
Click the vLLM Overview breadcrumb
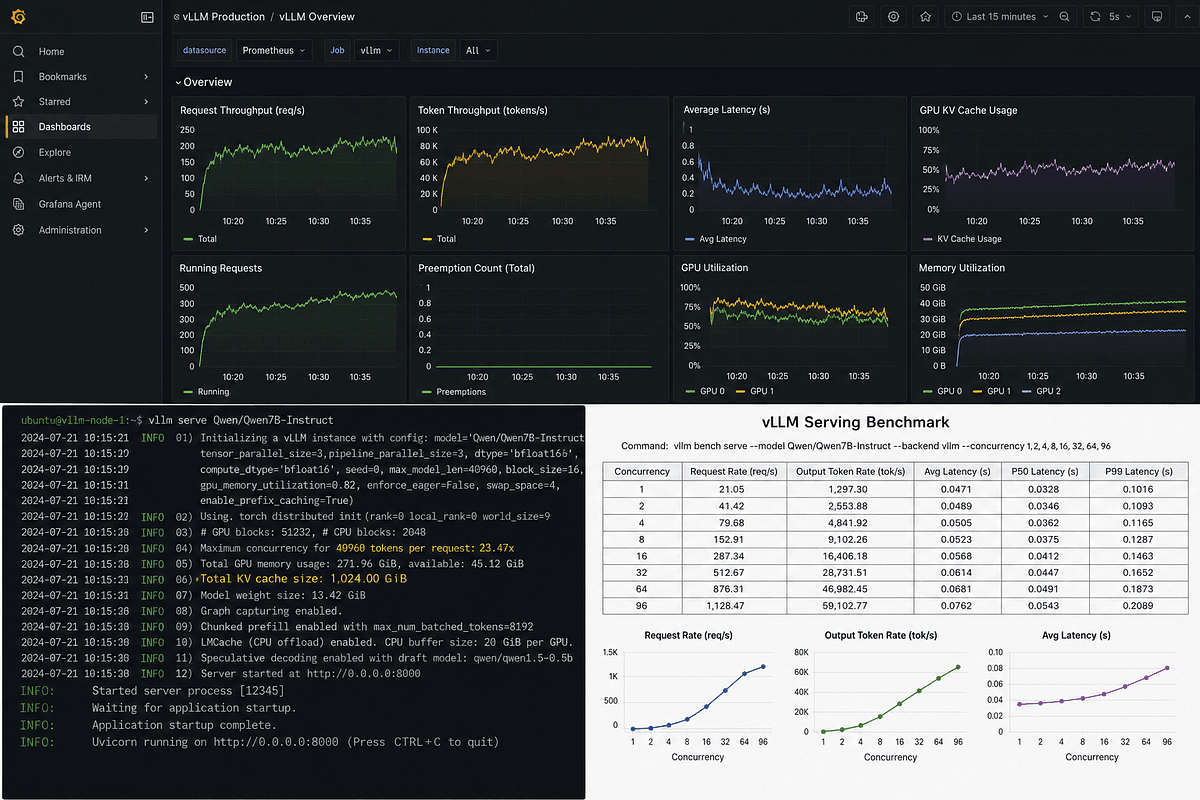click(x=317, y=17)
